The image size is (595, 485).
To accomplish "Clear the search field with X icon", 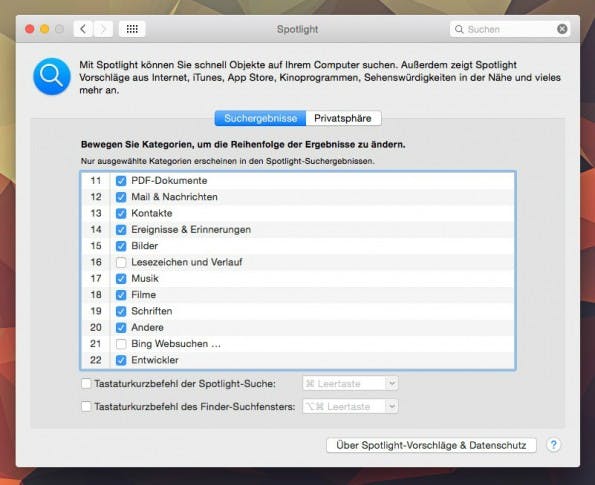I will (562, 29).
